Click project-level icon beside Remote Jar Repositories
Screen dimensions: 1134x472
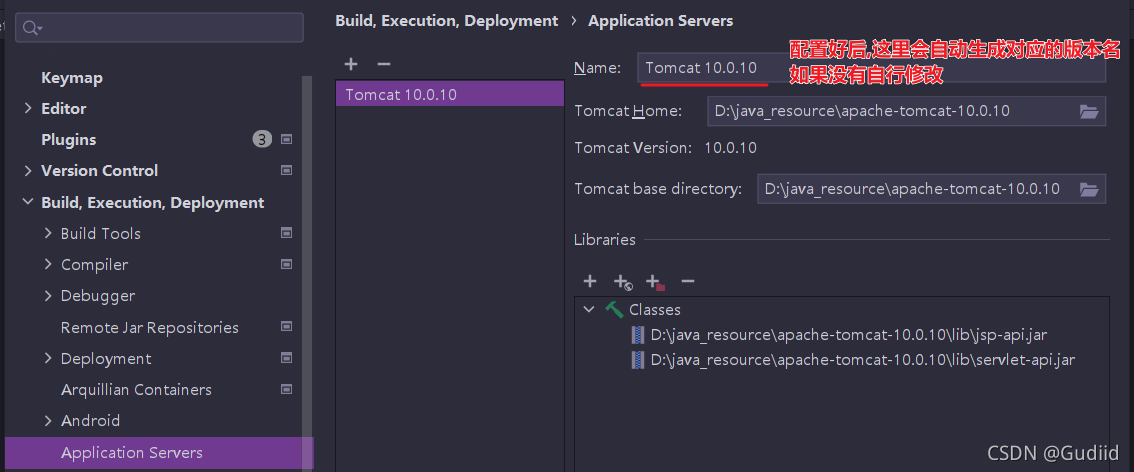pos(286,327)
